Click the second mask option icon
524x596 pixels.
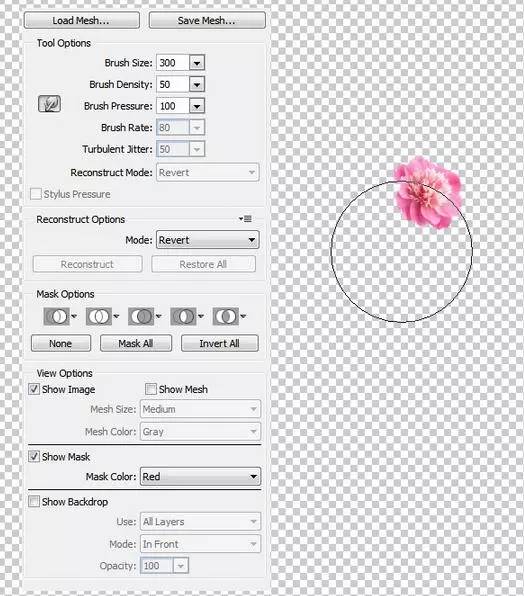[99, 316]
